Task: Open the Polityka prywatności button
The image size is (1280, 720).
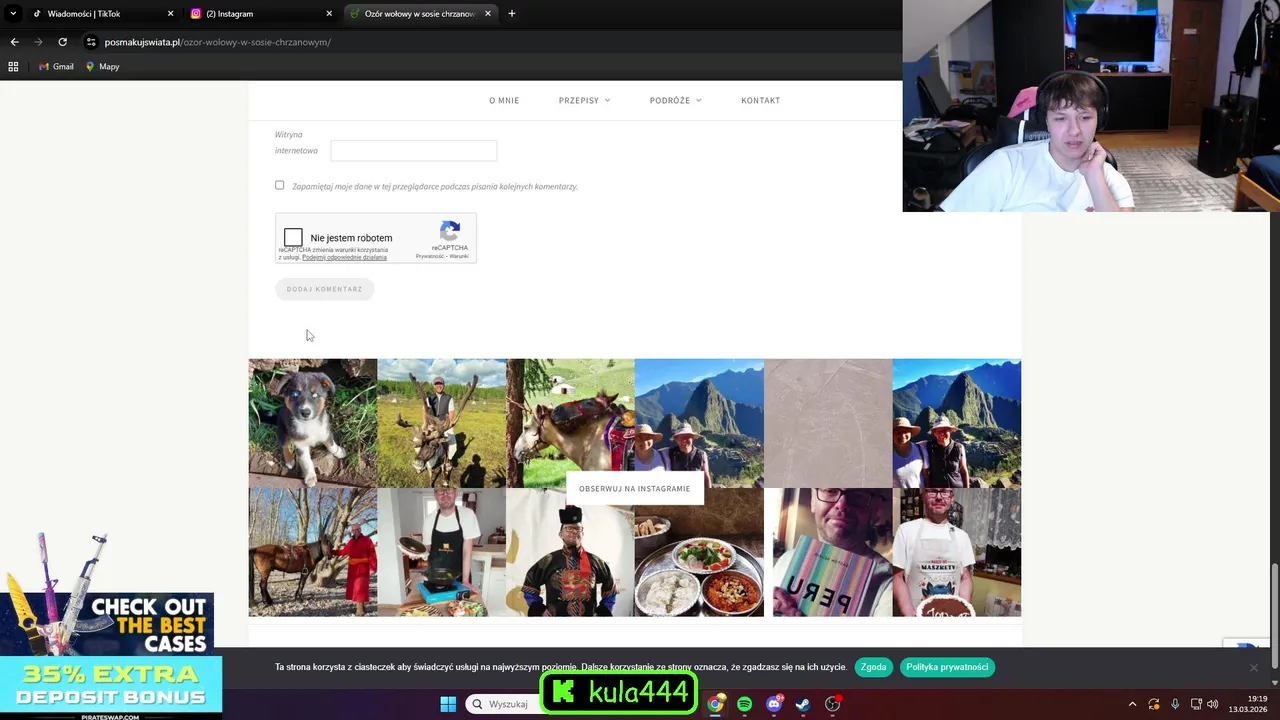Action: 947,667
